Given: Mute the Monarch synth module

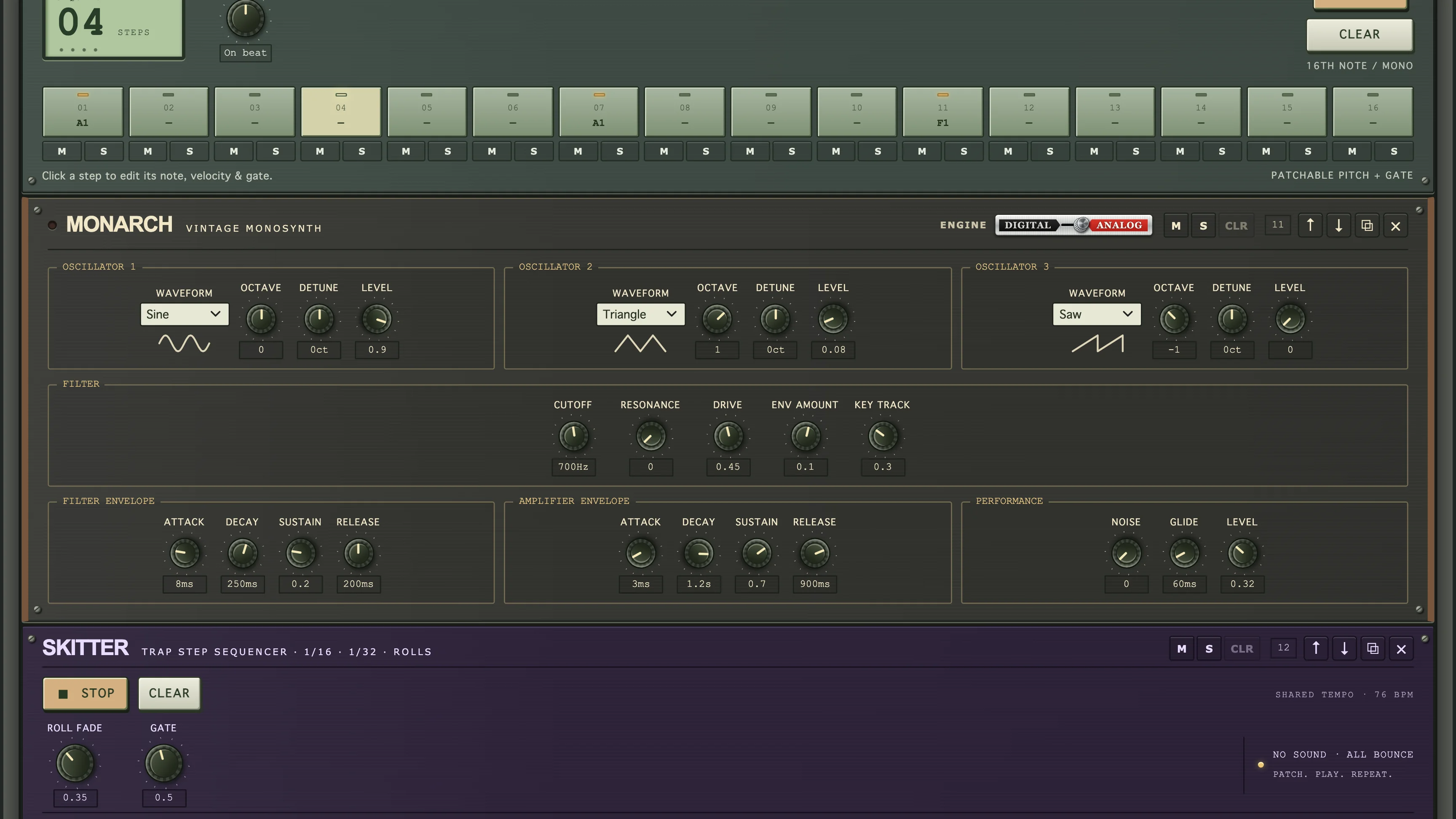Looking at the screenshot, I should pos(1176,225).
